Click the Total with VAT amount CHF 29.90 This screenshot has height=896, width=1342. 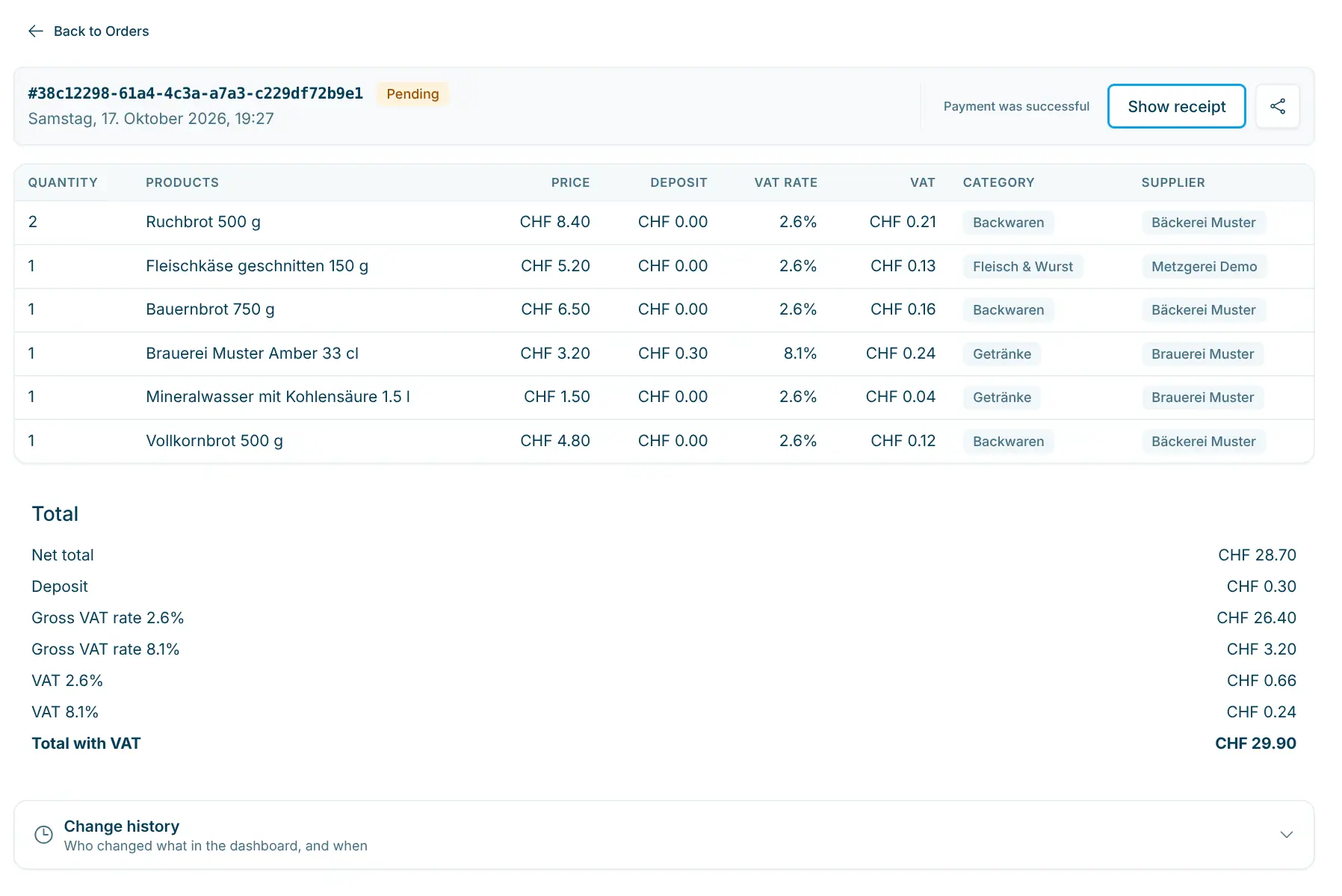tap(1255, 744)
